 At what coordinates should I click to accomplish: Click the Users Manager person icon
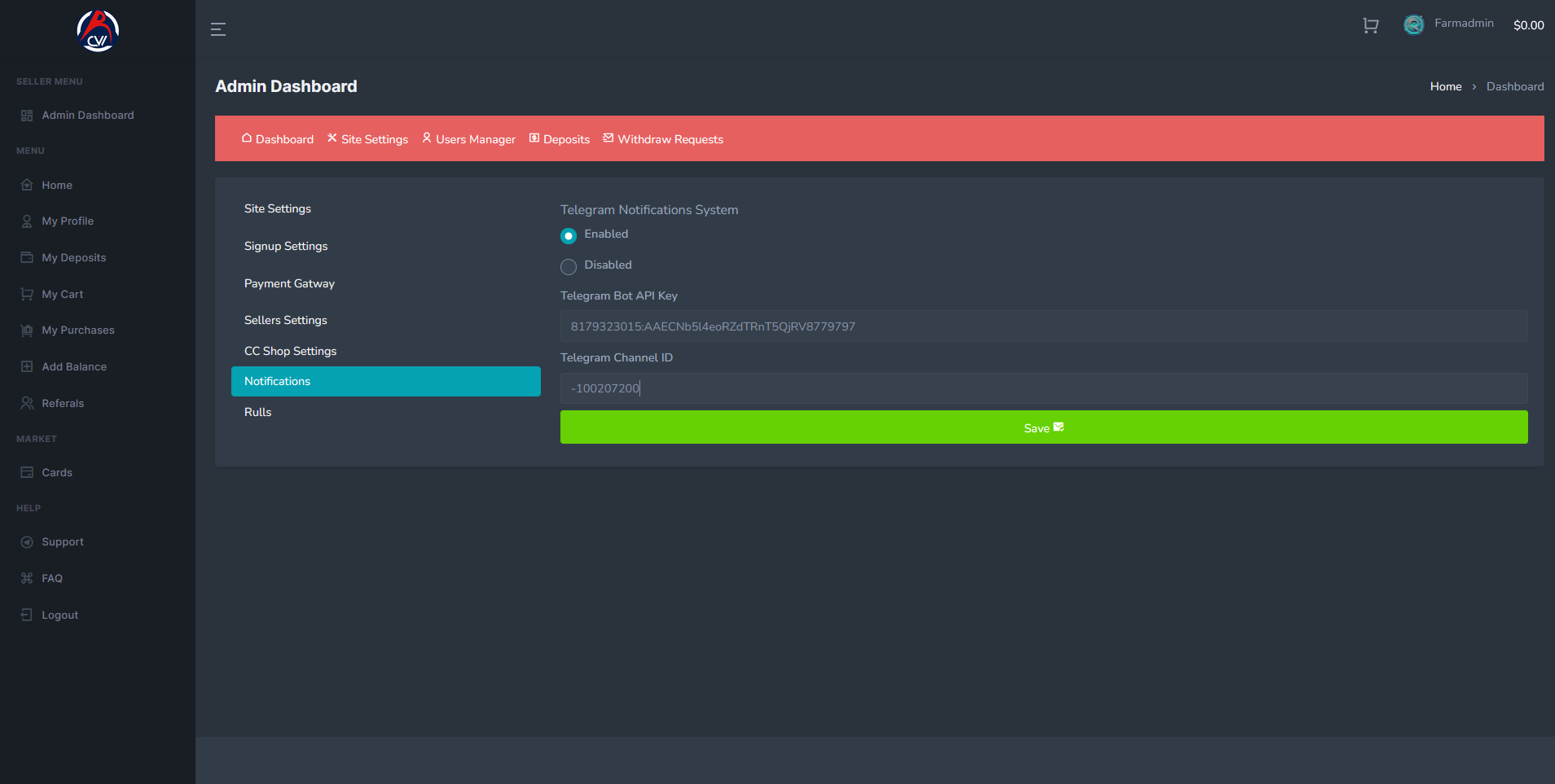[427, 138]
